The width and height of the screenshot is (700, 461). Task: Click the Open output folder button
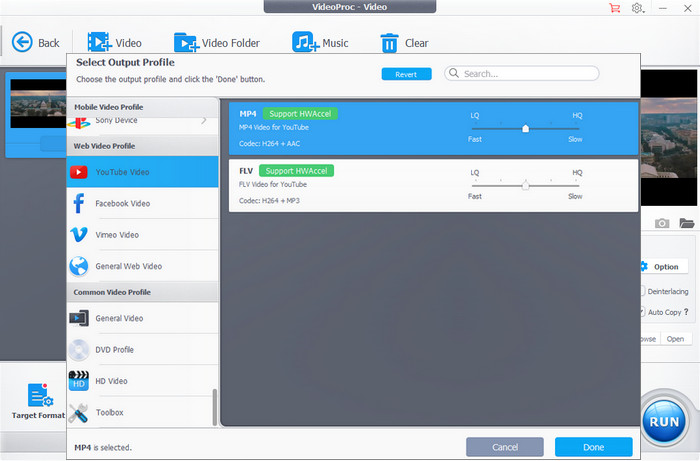point(675,339)
